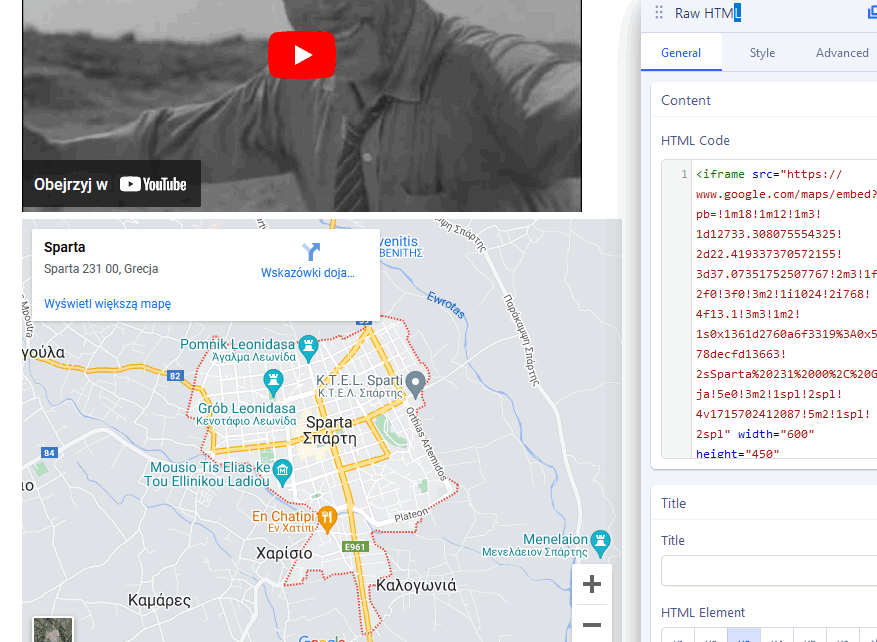Switch to satellite view thumbnail
The height and width of the screenshot is (642, 877).
click(x=52, y=630)
